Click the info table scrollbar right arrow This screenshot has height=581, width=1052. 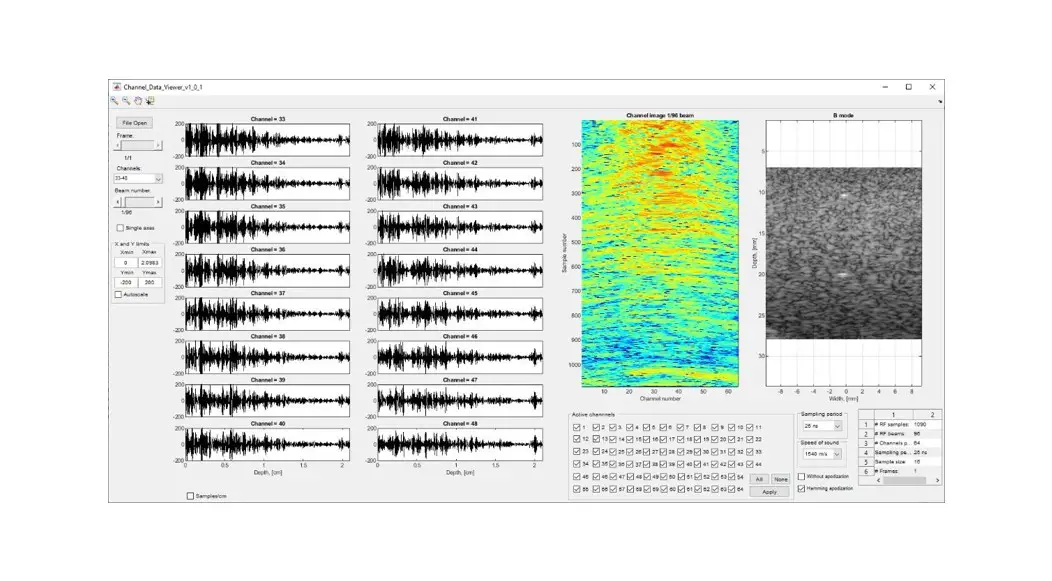tap(937, 480)
